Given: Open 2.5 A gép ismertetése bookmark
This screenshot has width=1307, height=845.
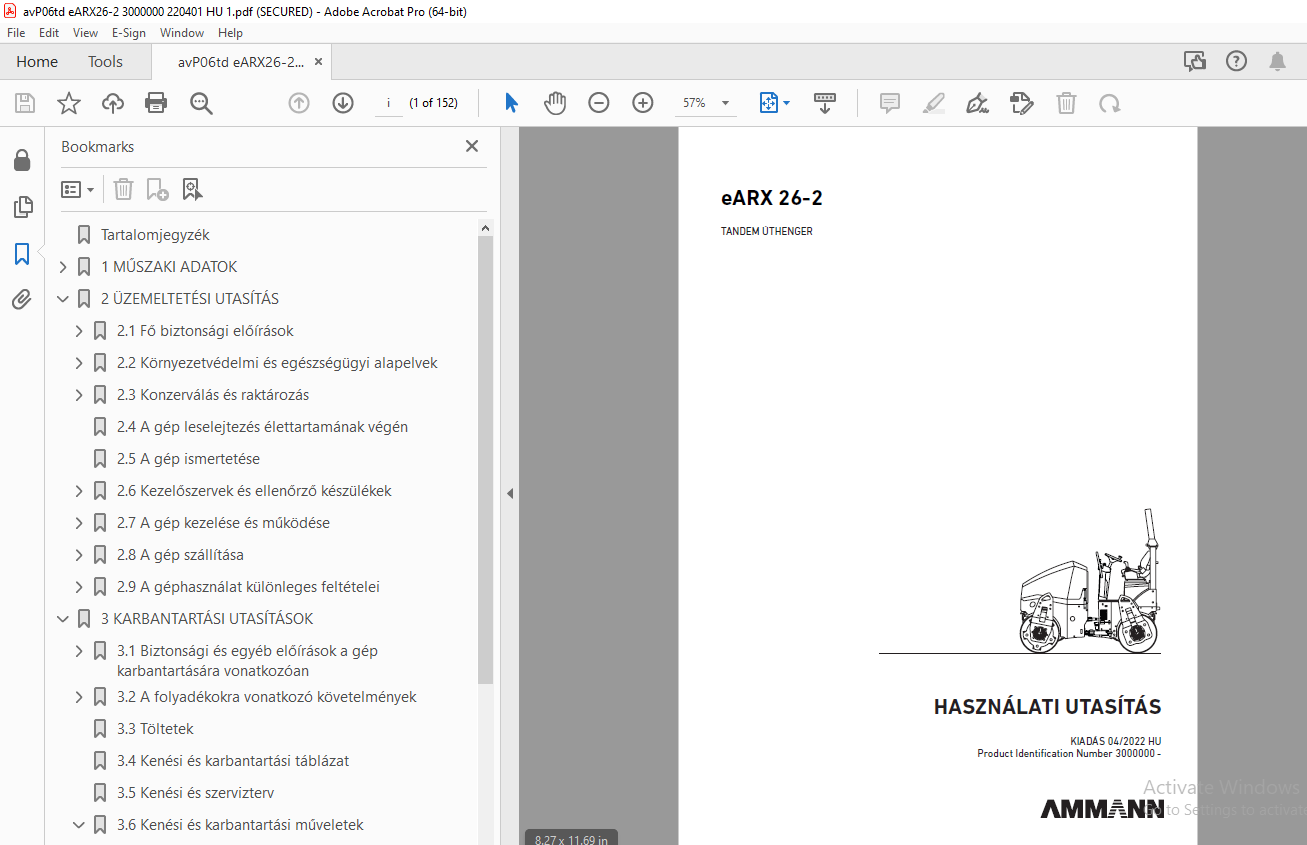Looking at the screenshot, I should tap(188, 459).
